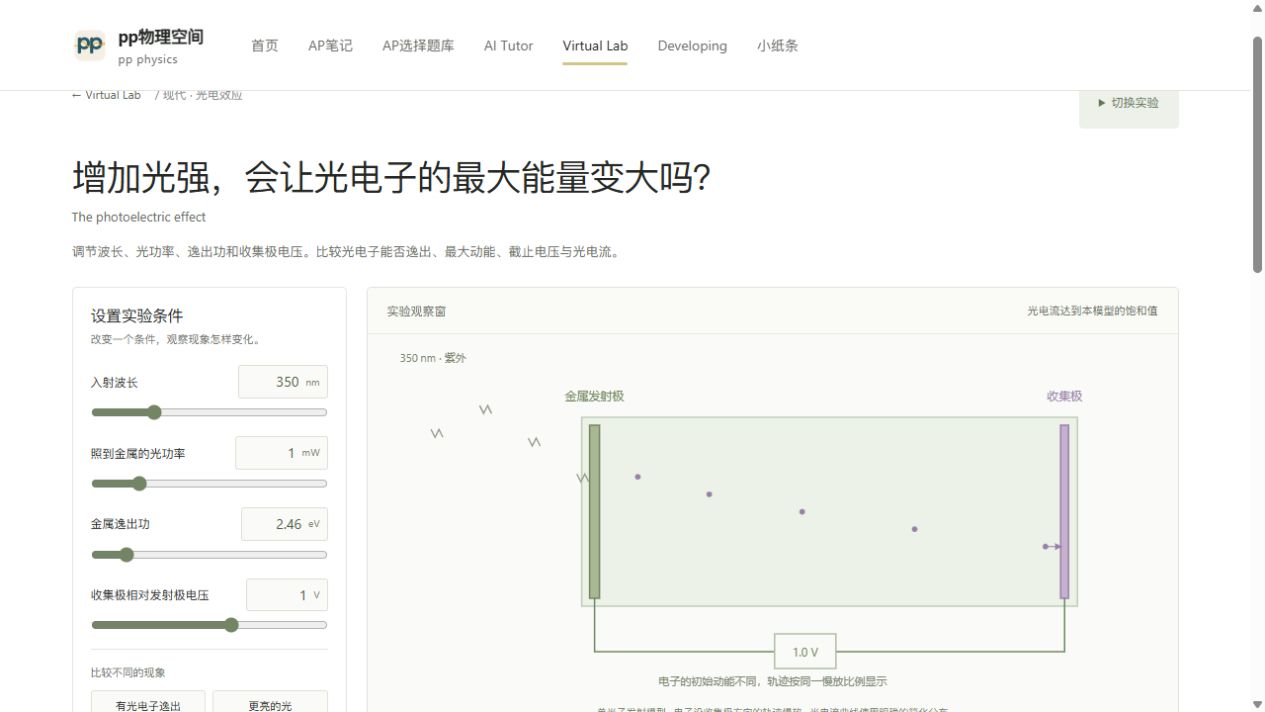Image resolution: width=1265 pixels, height=712 pixels.
Task: Click the 金属逸出功 input showing 2.46
Action: pyautogui.click(x=284, y=524)
